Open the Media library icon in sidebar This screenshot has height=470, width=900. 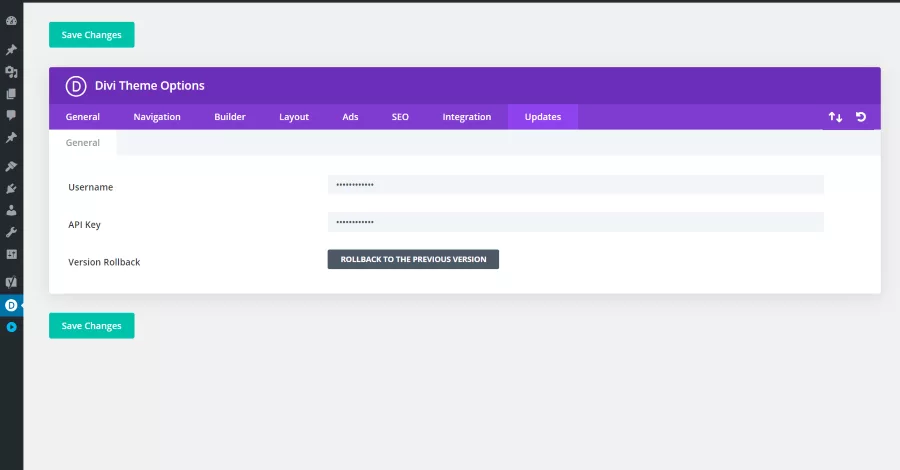pos(11,72)
